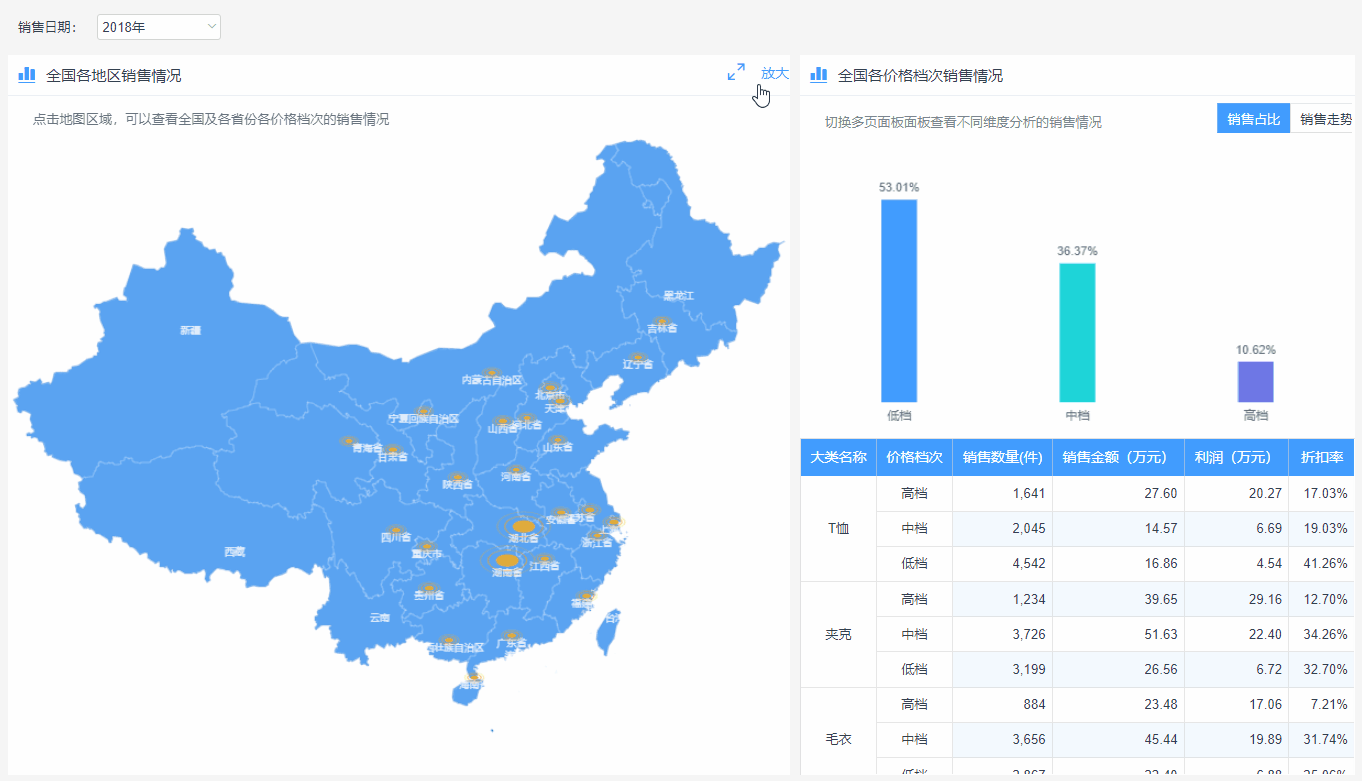Click the 高档 purple bar in chart
This screenshot has width=1362, height=781.
(1255, 382)
